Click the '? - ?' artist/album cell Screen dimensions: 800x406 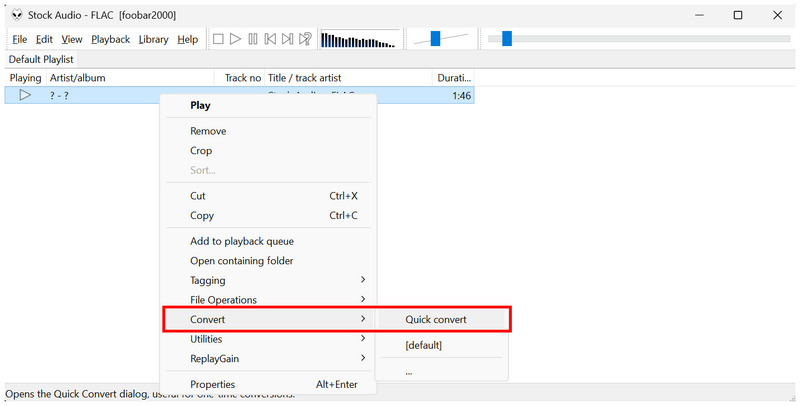click(59, 95)
